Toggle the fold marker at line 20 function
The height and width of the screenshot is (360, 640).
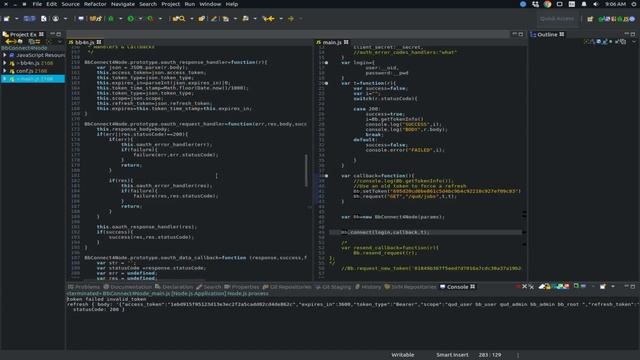326,83
